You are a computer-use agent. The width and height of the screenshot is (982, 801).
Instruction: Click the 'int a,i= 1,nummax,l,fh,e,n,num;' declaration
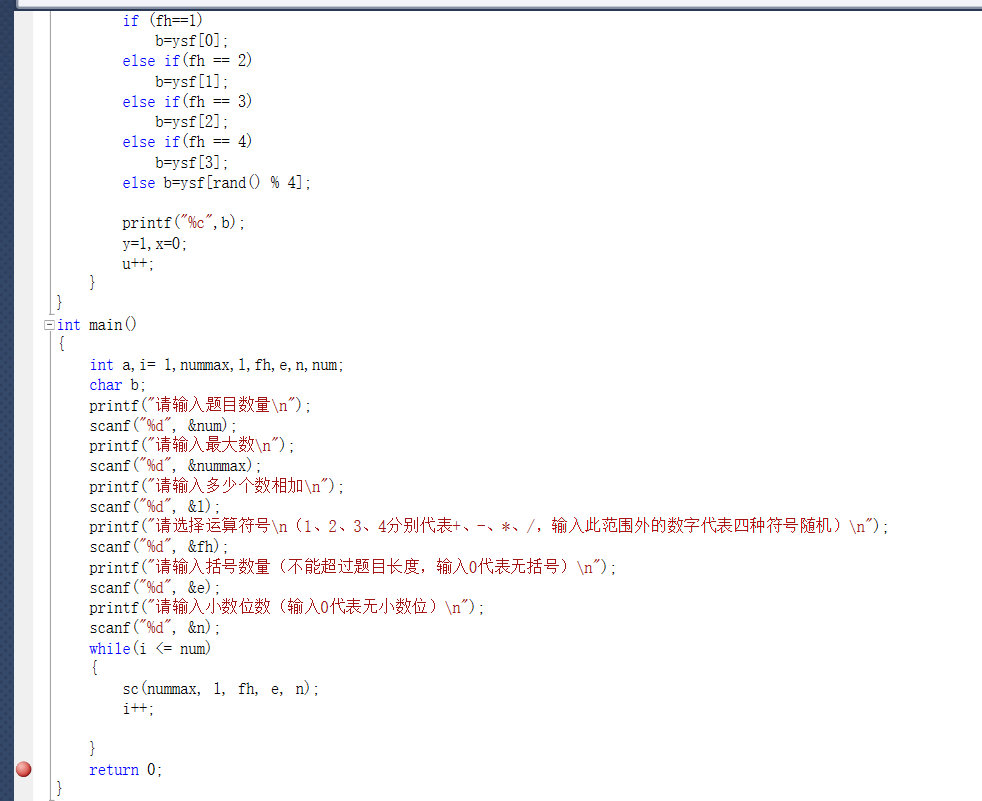click(217, 364)
